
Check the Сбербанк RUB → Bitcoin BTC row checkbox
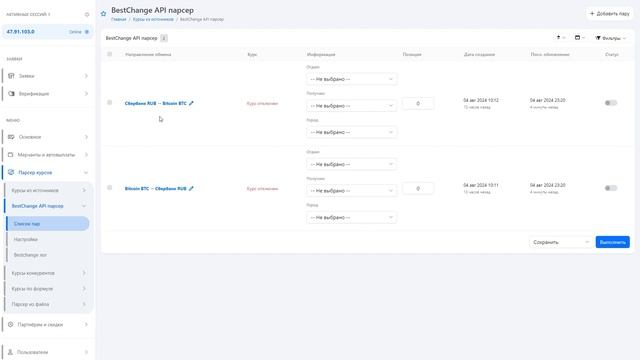(109, 103)
